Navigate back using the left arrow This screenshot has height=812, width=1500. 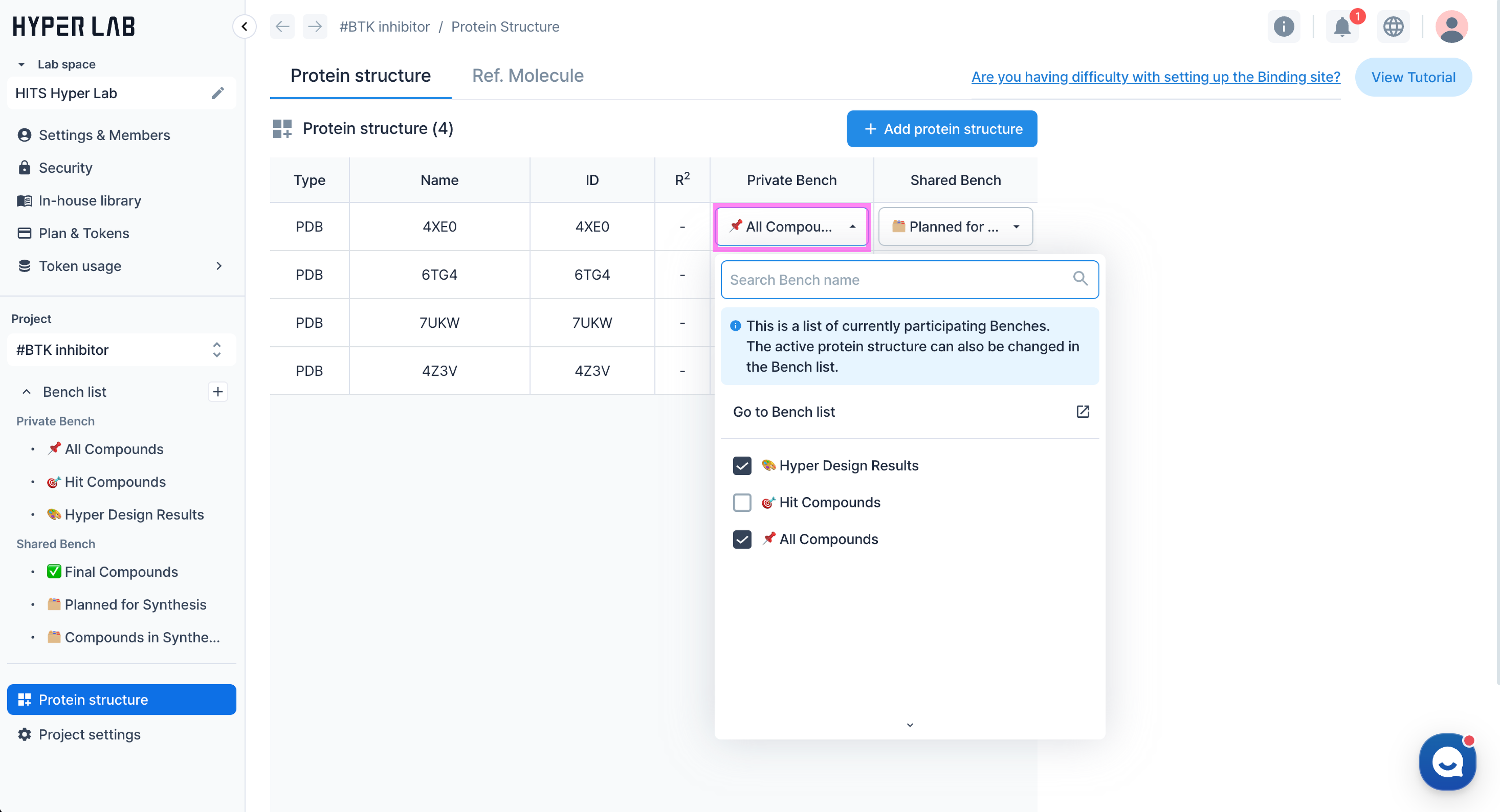tap(282, 26)
